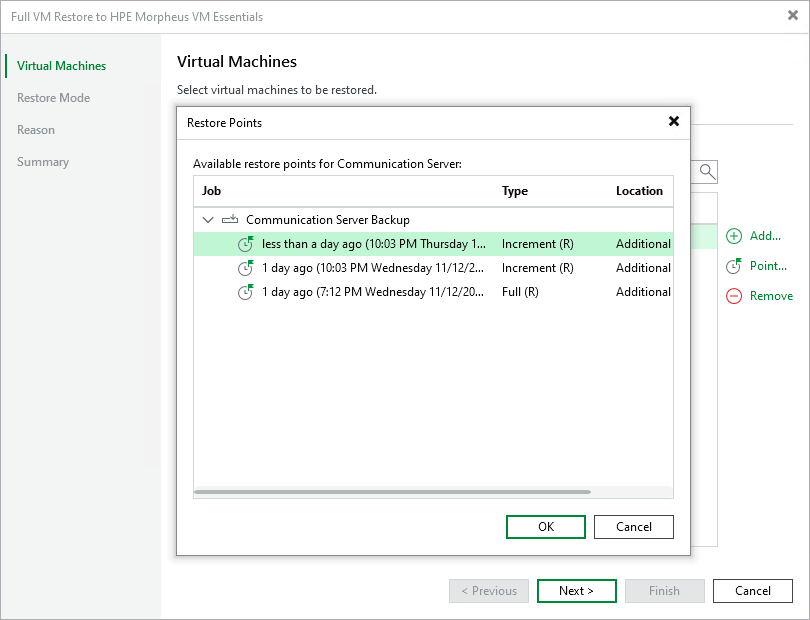Click the search magnifier icon in the wizard
810x620 pixels.
tap(707, 172)
